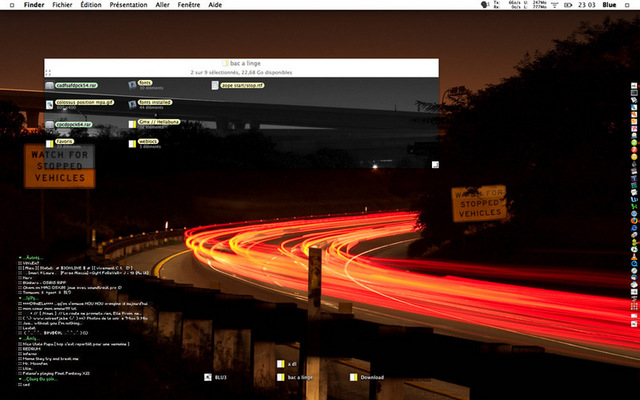Open the Fichier menu

62,5
